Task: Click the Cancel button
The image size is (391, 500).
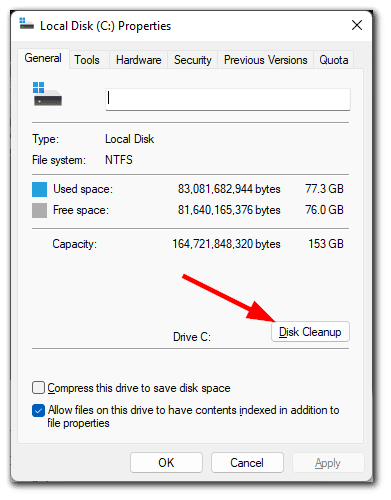Action: [x=247, y=463]
